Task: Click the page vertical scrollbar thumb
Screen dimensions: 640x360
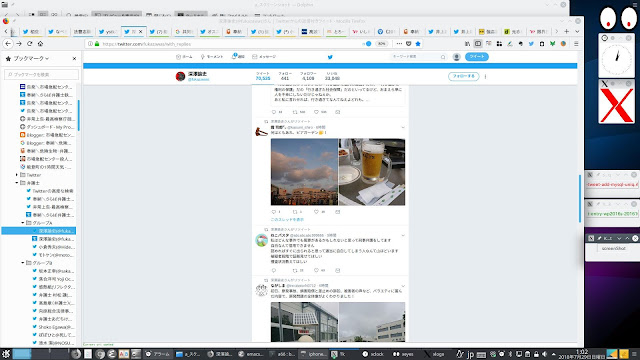Action: (580, 198)
